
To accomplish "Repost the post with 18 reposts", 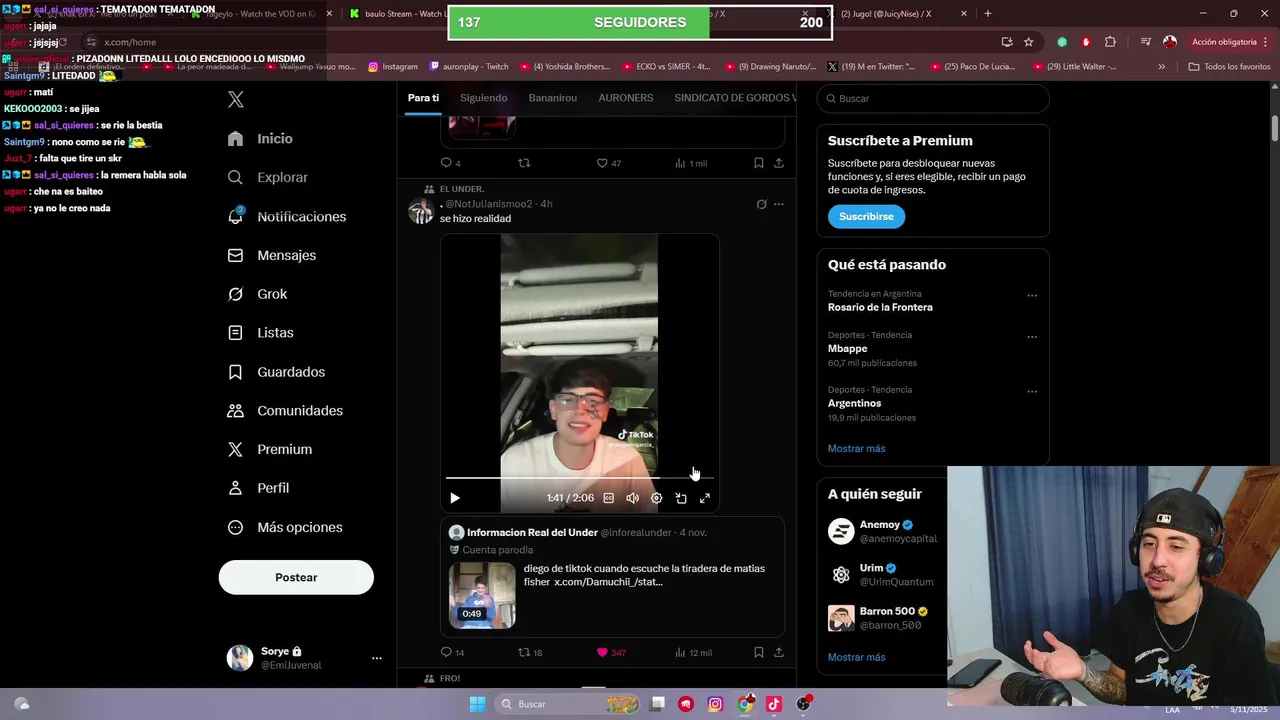I will point(529,652).
